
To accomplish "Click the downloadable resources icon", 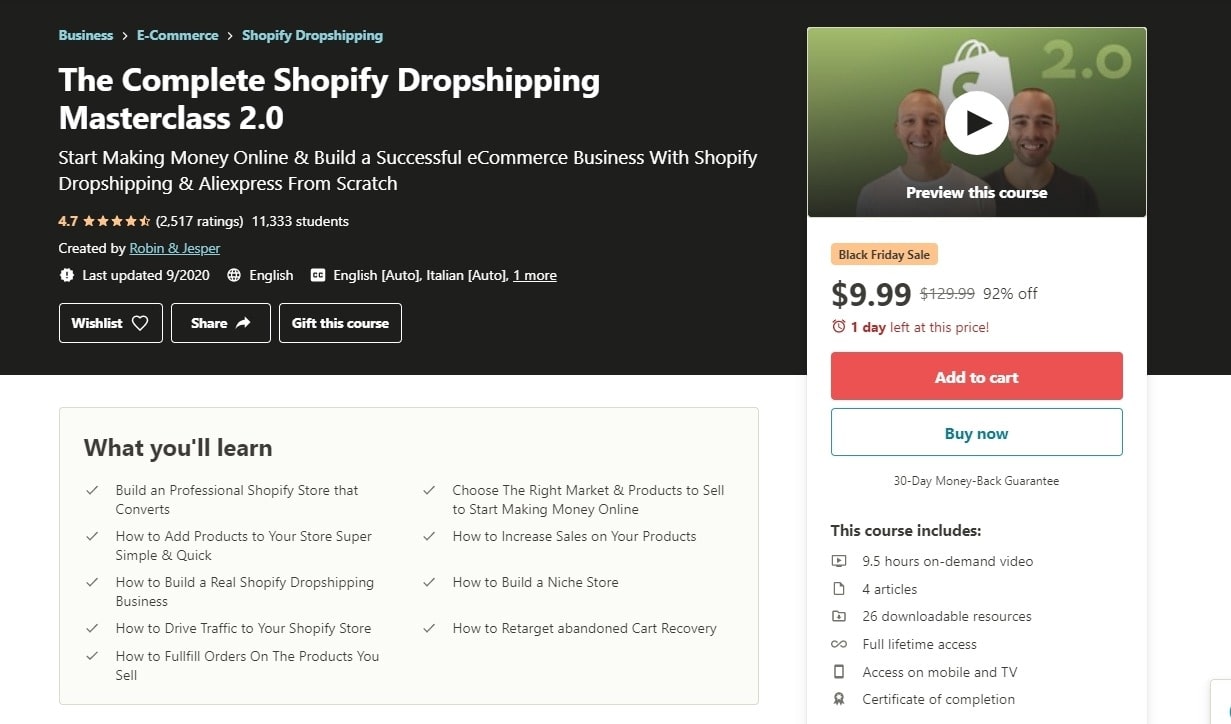I will pyautogui.click(x=839, y=616).
